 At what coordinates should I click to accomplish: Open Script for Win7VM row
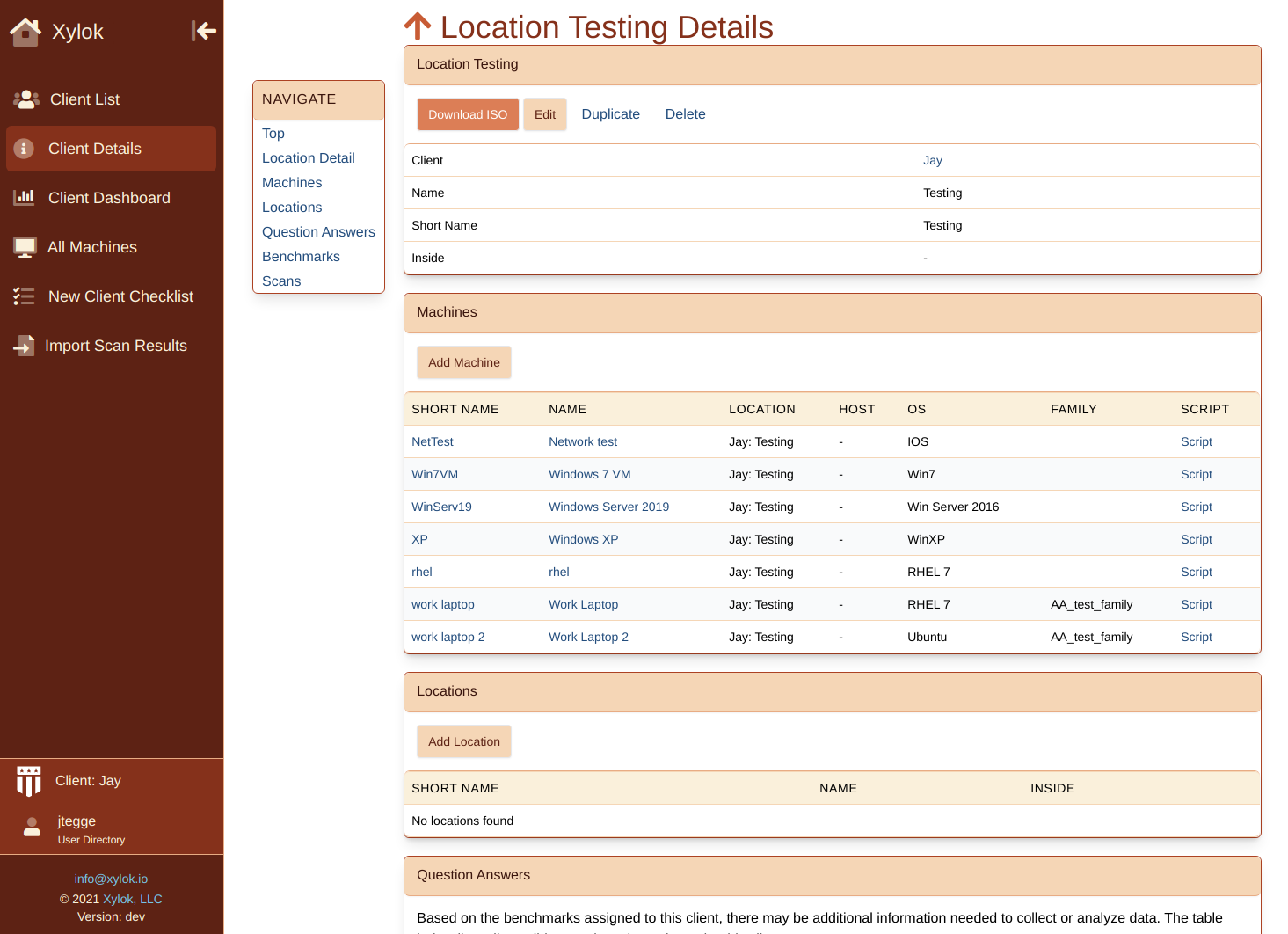[x=1197, y=474]
